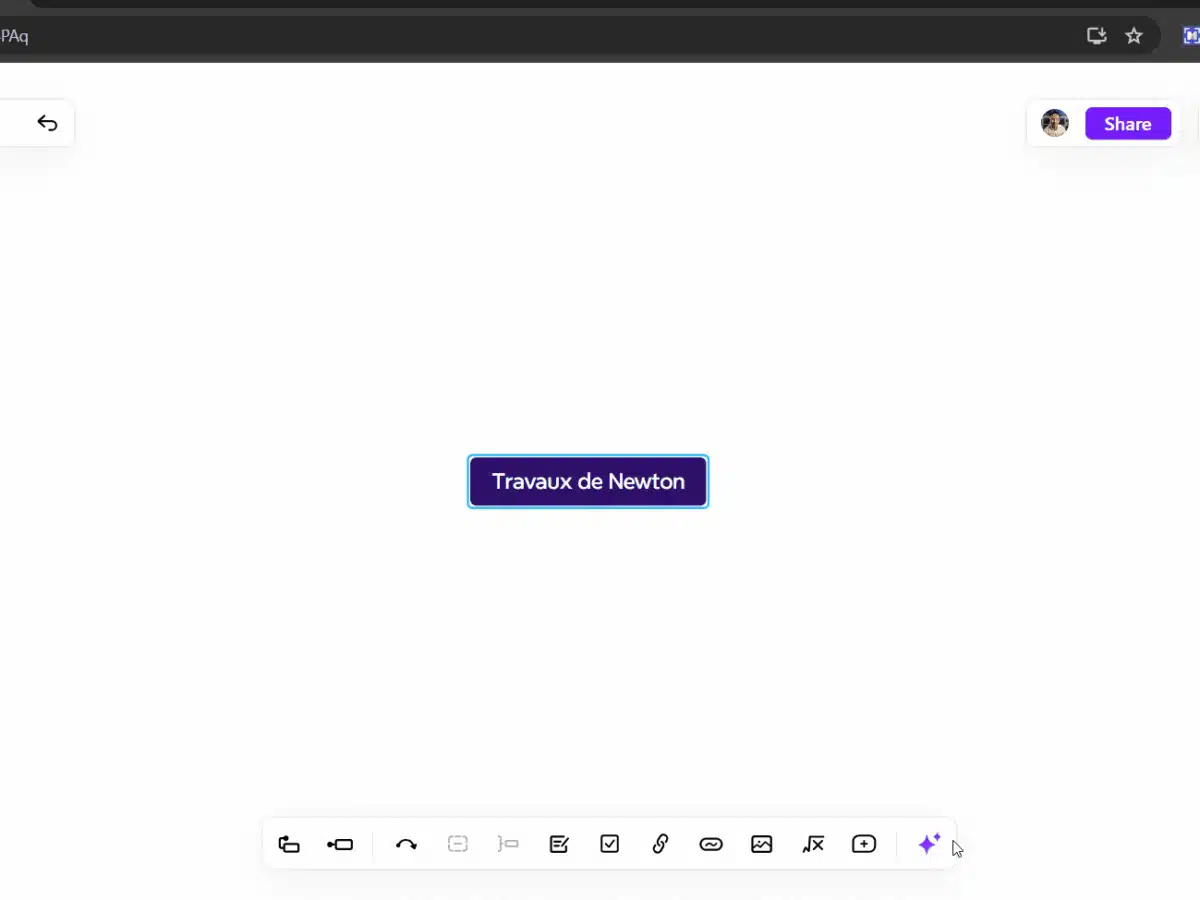Image resolution: width=1200 pixels, height=900 pixels.
Task: Click the add subtopic icon in toolbar
Action: coord(289,844)
